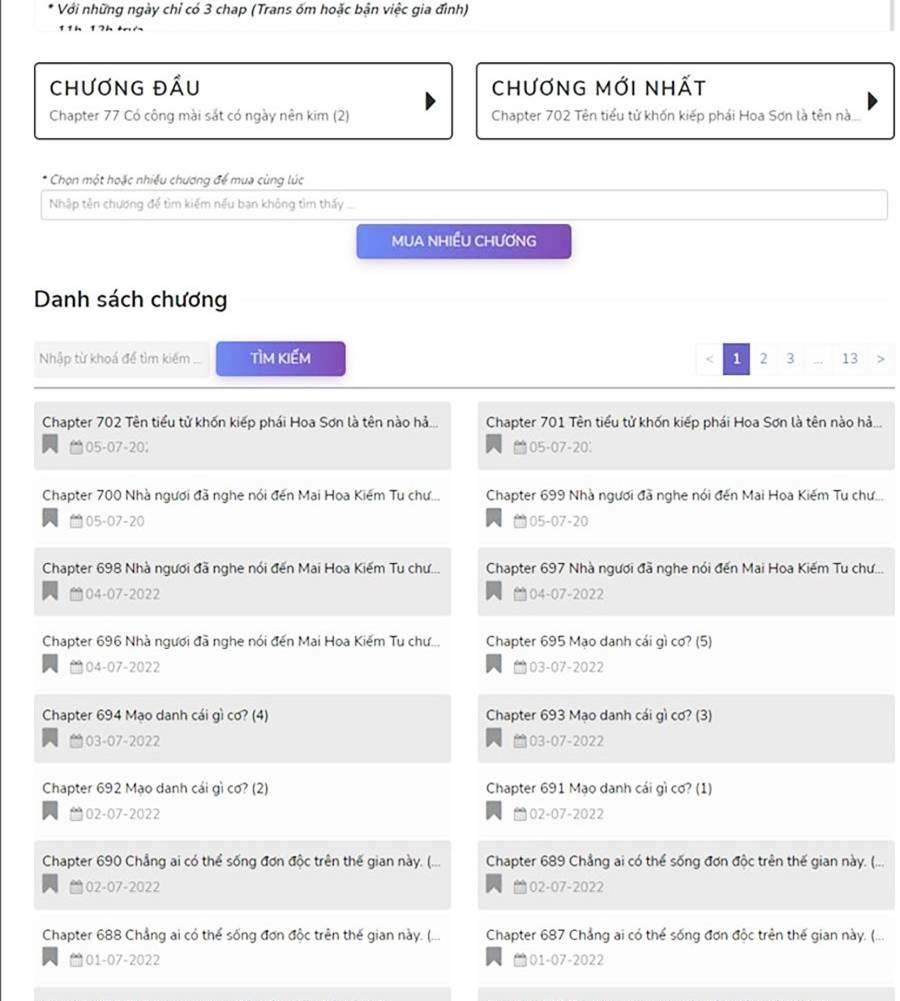Bookmark Chapter 698 using its flag icon
The image size is (900, 1001).
50,592
